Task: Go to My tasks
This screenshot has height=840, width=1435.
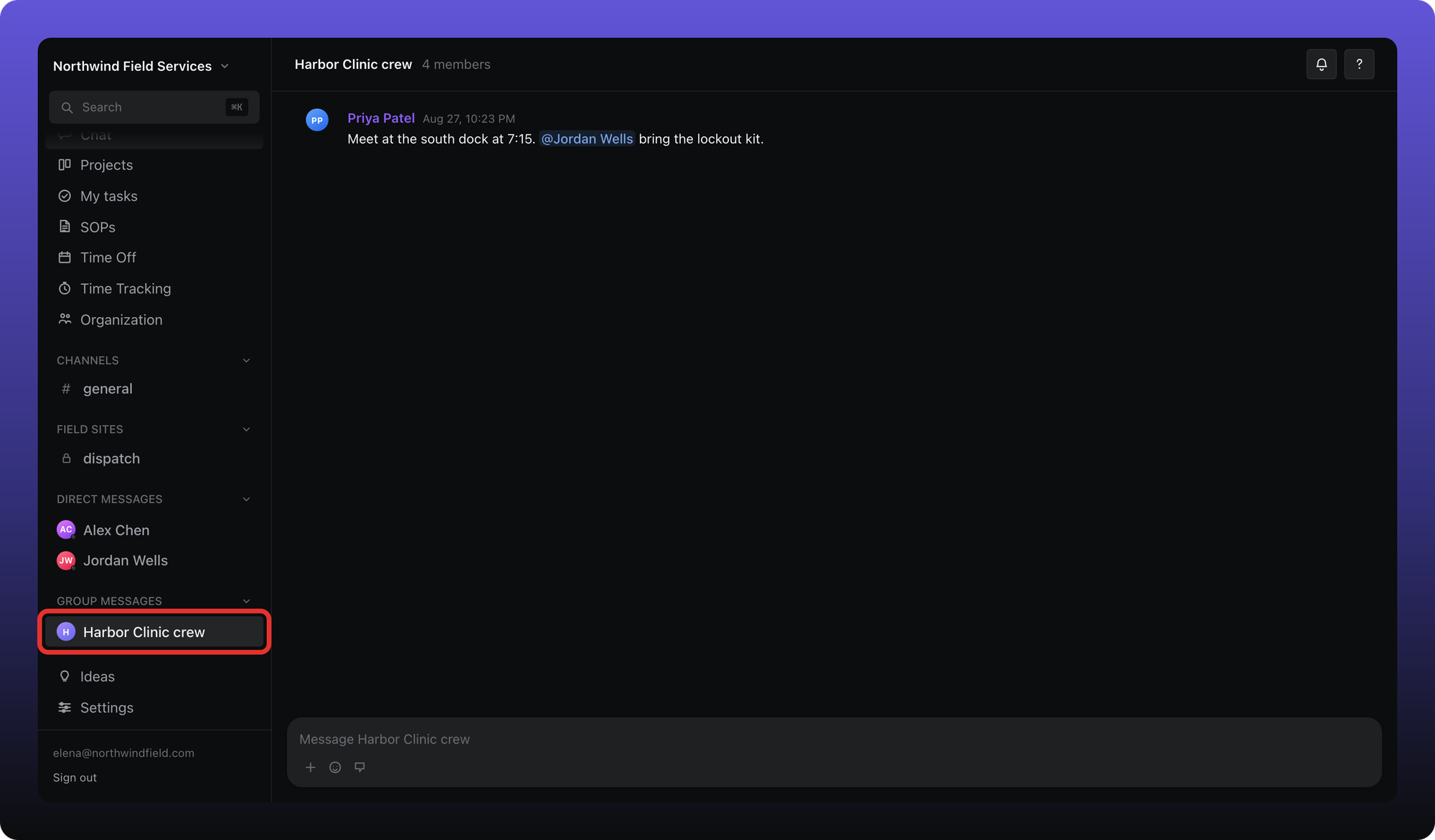Action: coord(154,196)
